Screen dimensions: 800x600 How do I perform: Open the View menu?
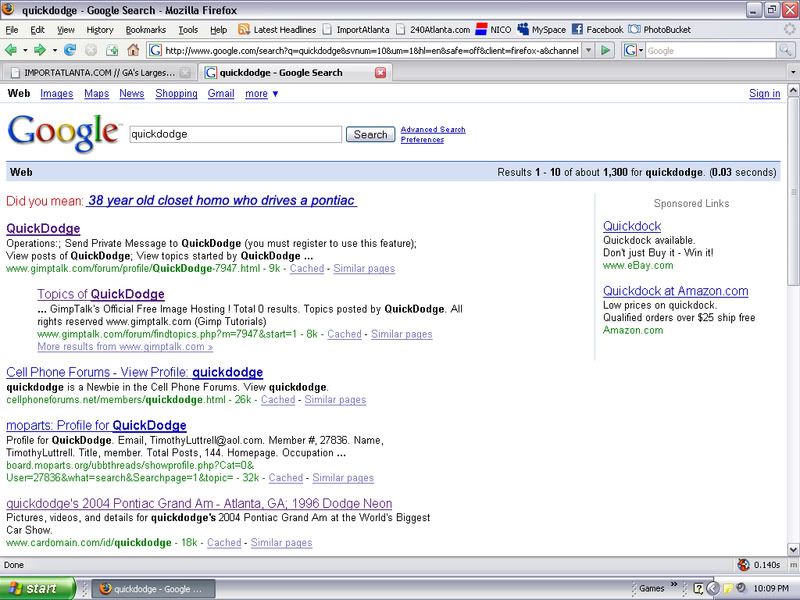click(65, 30)
